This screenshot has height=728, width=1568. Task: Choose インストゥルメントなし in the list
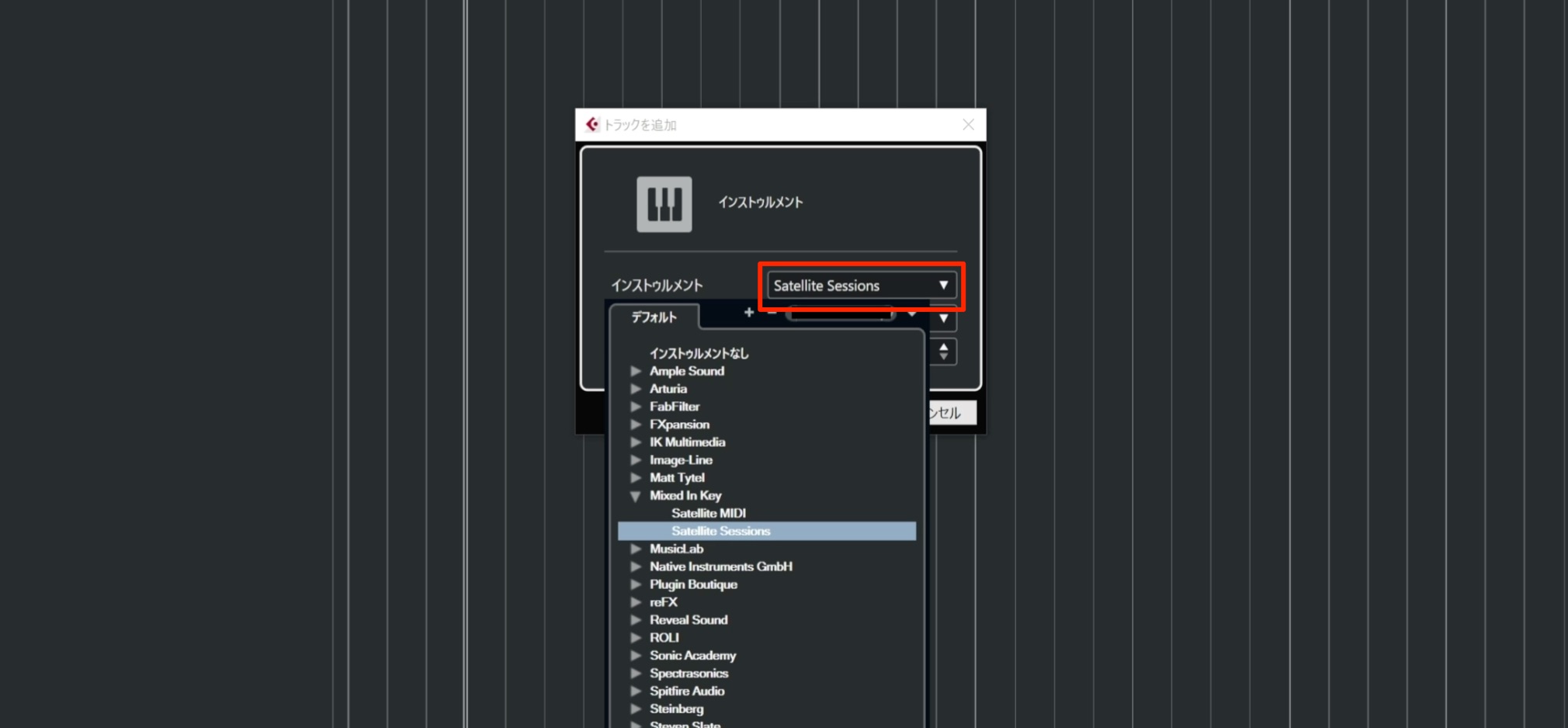[x=699, y=353]
